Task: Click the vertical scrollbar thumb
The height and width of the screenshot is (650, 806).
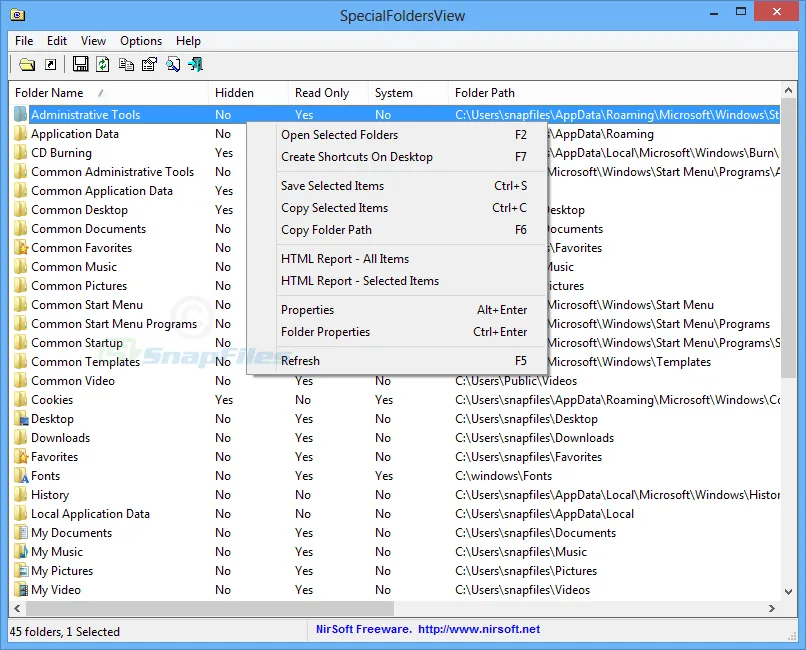Action: coord(788,238)
